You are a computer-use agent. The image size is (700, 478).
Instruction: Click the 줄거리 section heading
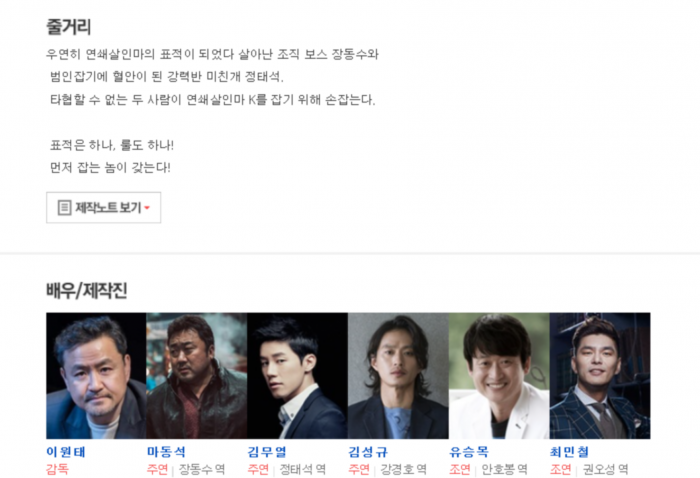click(68, 27)
